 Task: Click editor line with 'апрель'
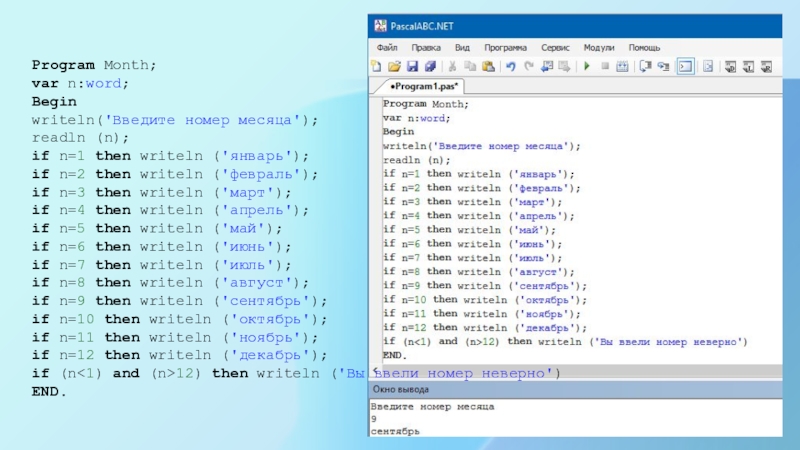point(479,216)
